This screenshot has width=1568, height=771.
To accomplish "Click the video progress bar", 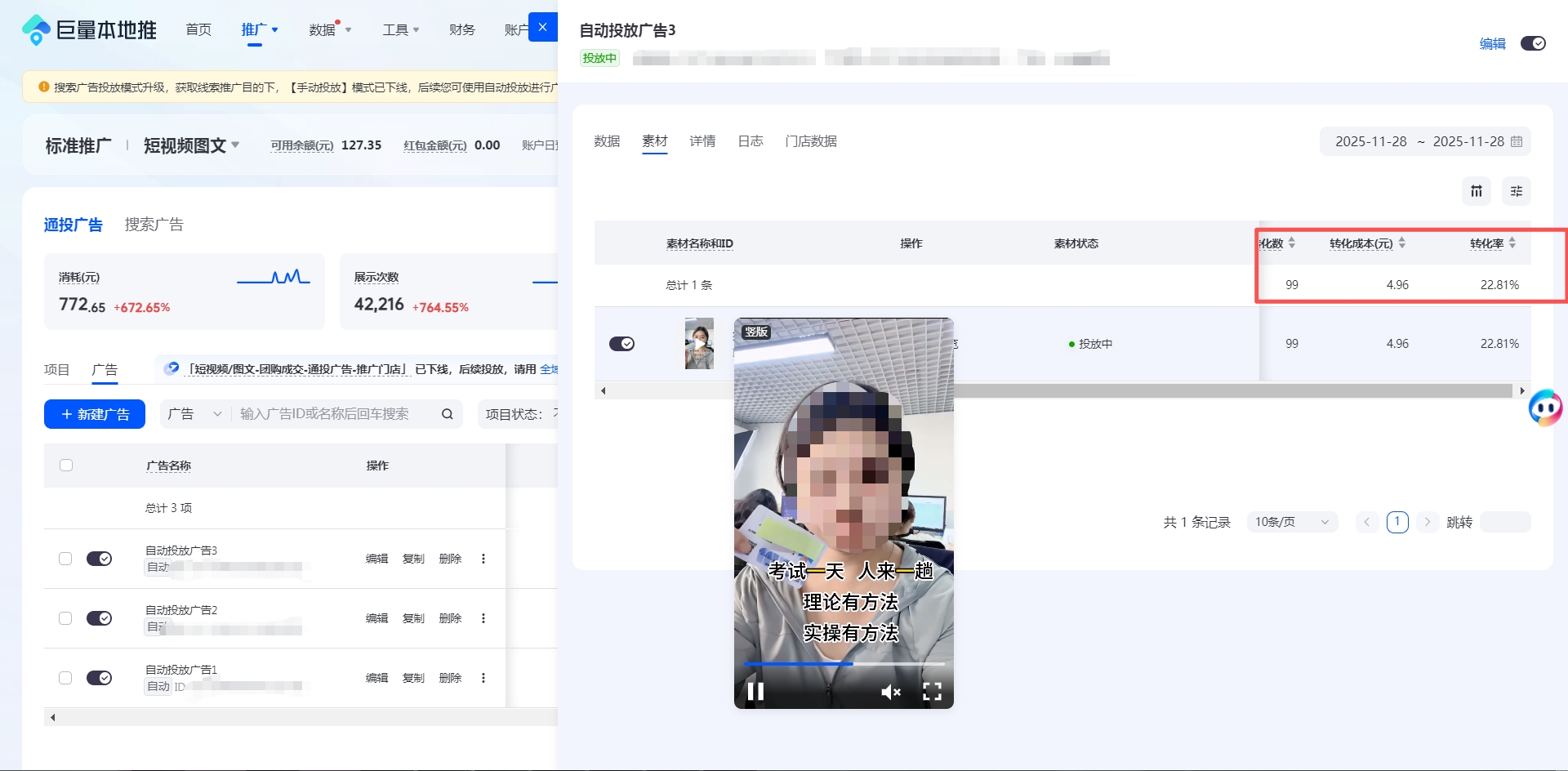I will (x=844, y=664).
